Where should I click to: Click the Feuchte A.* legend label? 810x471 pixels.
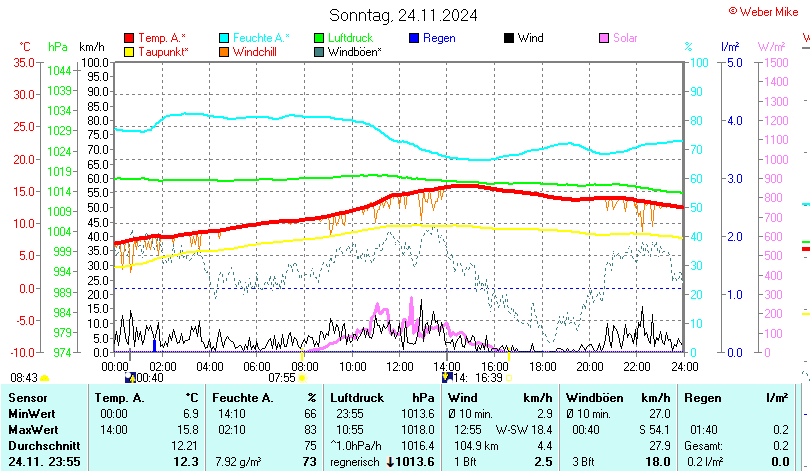click(x=261, y=38)
